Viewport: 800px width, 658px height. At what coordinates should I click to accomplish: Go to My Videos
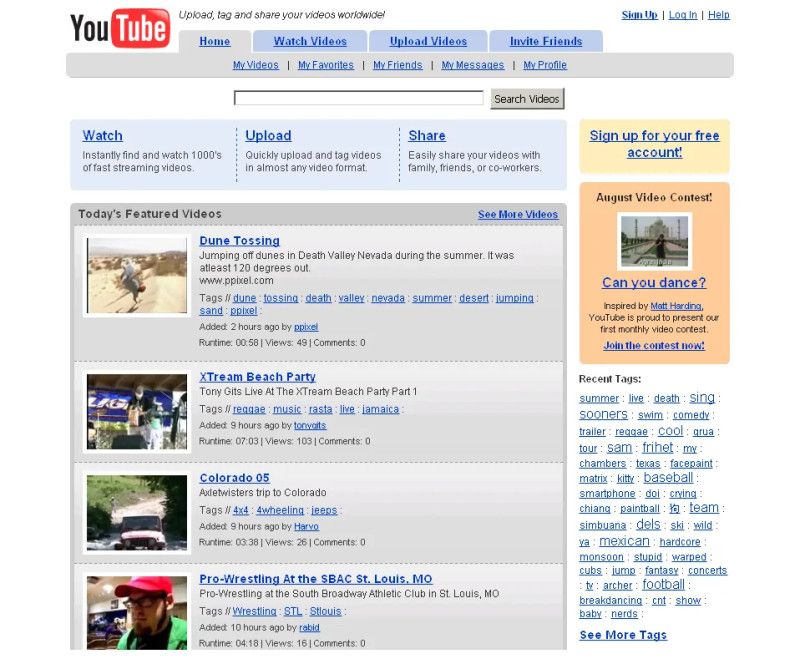point(256,65)
